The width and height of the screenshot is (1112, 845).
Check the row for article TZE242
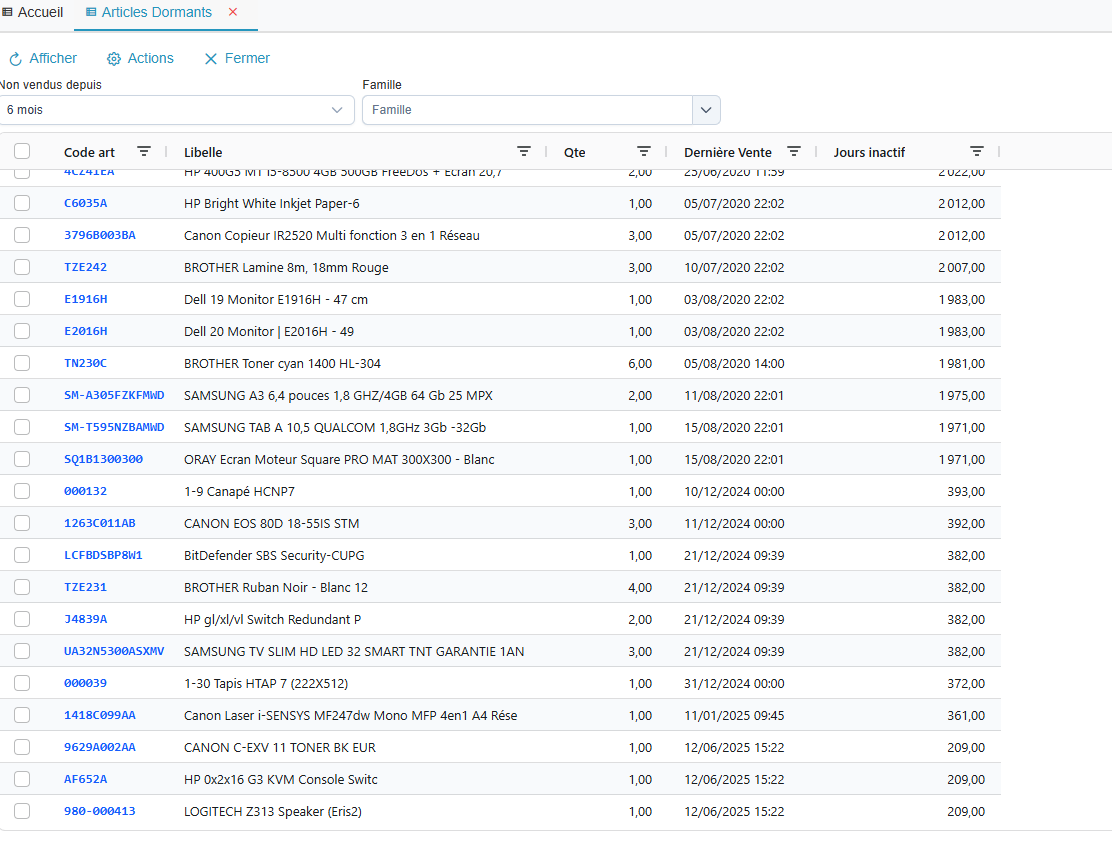point(22,267)
